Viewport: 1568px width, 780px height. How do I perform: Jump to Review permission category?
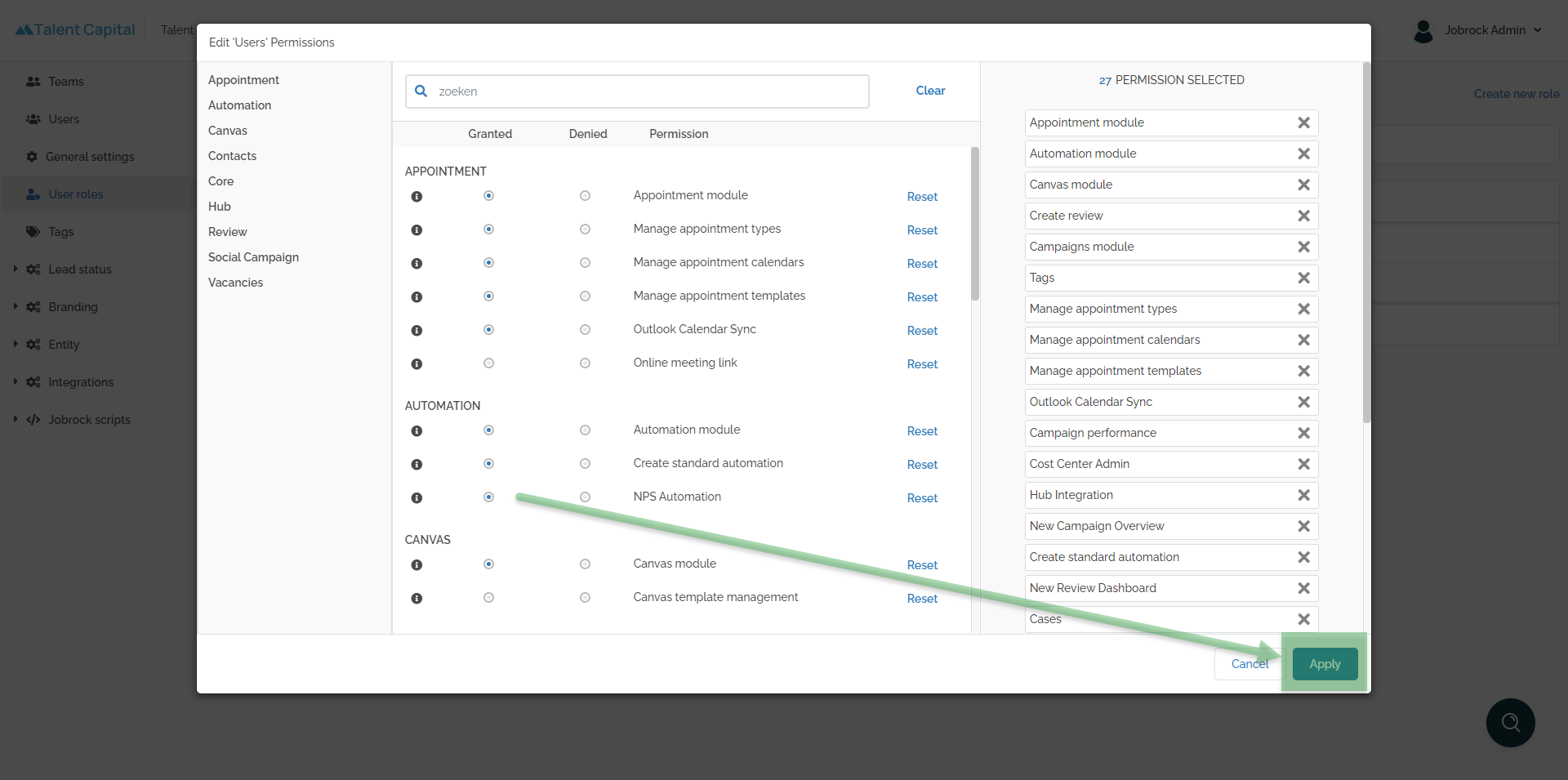pyautogui.click(x=227, y=232)
